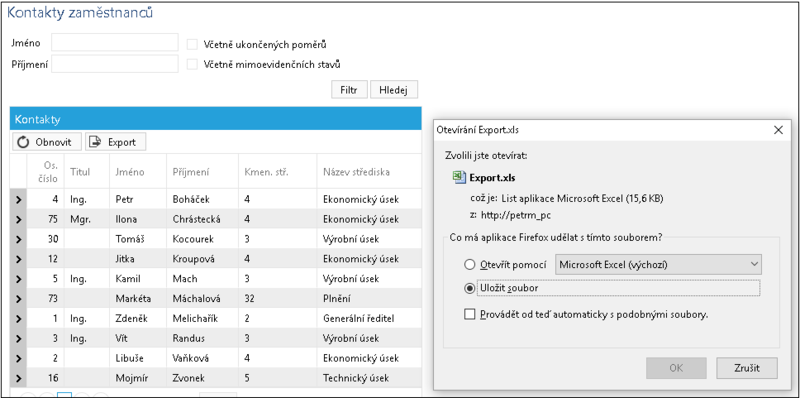Sort by the Os. číslo column header
The image size is (800, 398).
tap(45, 172)
